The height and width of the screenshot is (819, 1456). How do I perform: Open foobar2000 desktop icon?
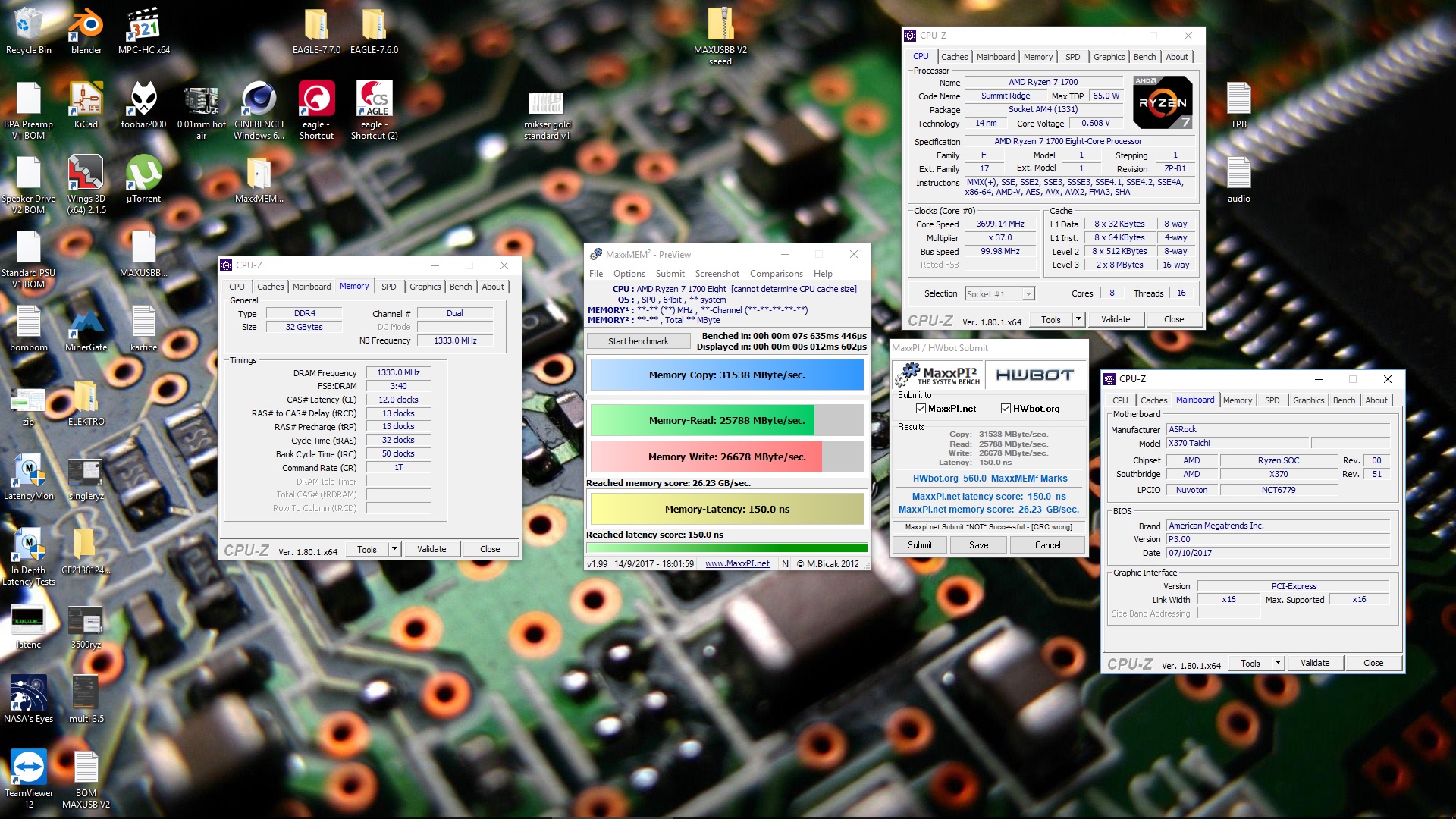tap(143, 105)
